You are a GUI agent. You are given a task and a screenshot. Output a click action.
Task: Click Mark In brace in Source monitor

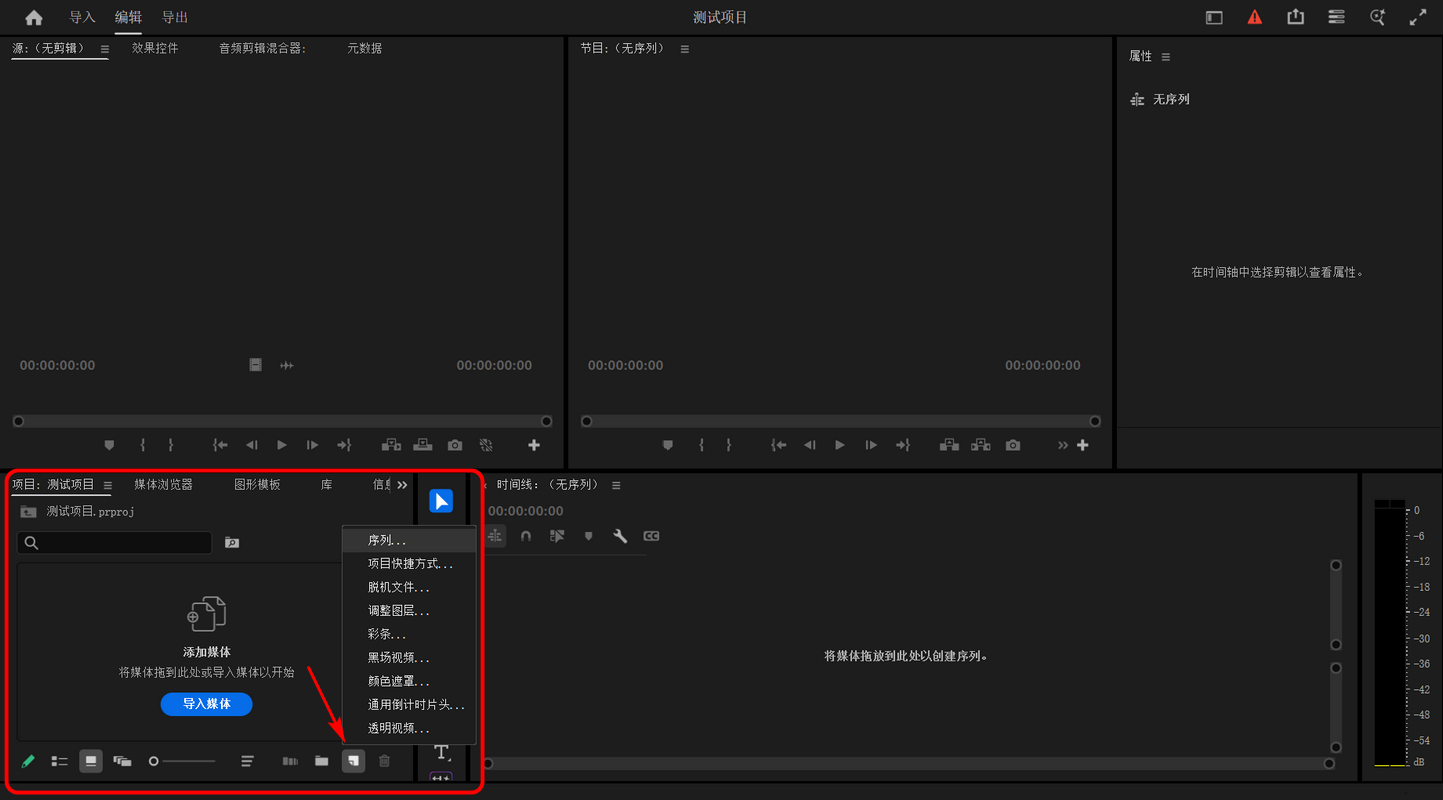click(143, 445)
